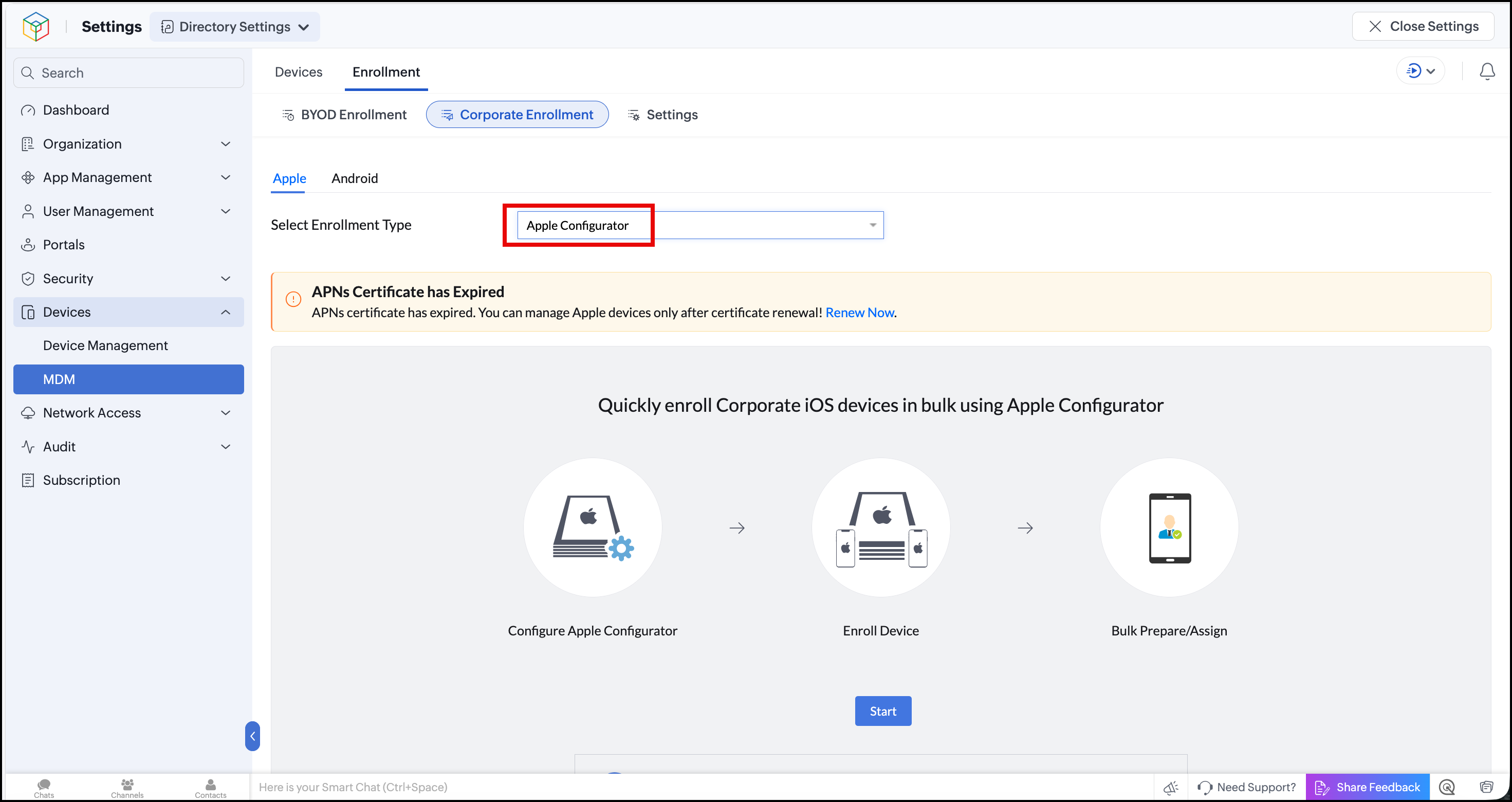Open Contacts in the bottom bar
Image resolution: width=1512 pixels, height=802 pixels.
click(x=211, y=788)
